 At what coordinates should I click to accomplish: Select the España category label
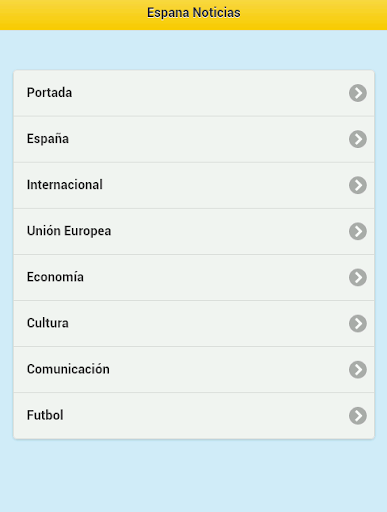(x=48, y=139)
